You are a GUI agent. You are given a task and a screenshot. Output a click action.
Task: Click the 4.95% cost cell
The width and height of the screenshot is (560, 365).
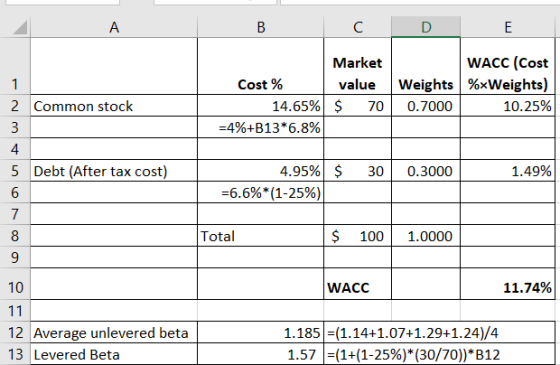[x=260, y=171]
